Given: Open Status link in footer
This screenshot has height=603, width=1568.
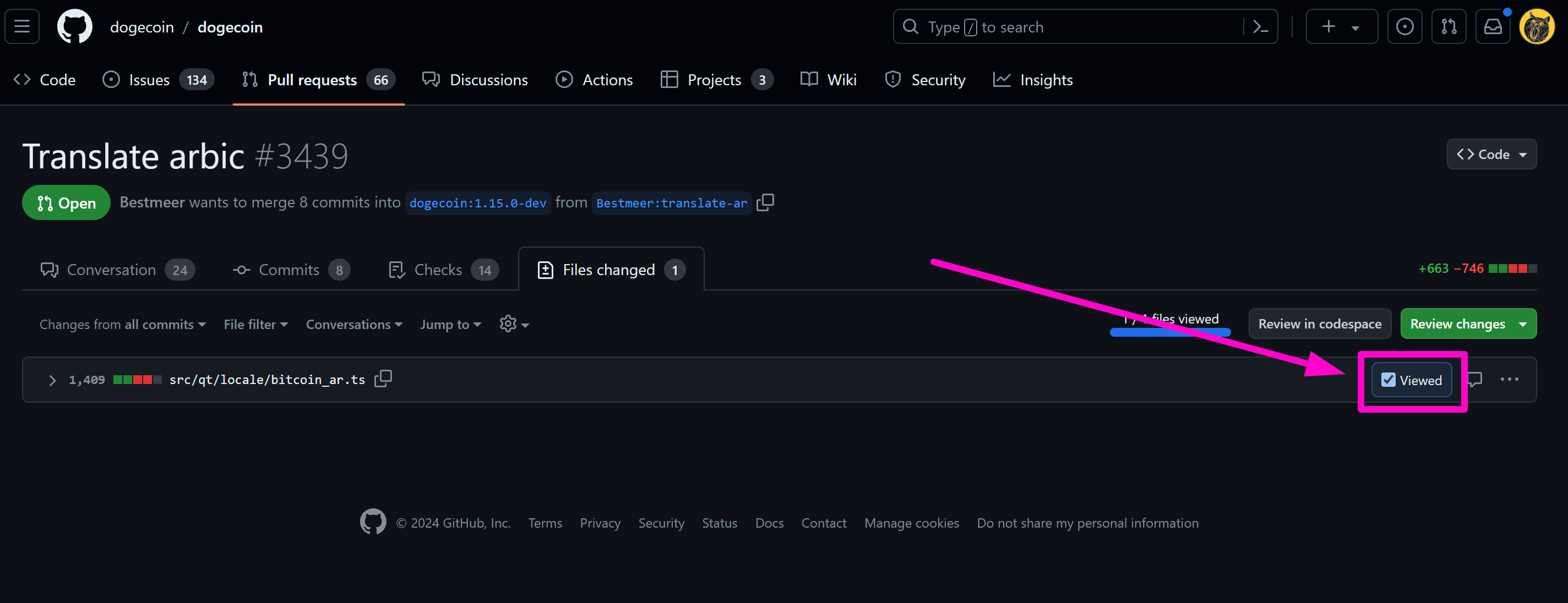Looking at the screenshot, I should [720, 523].
